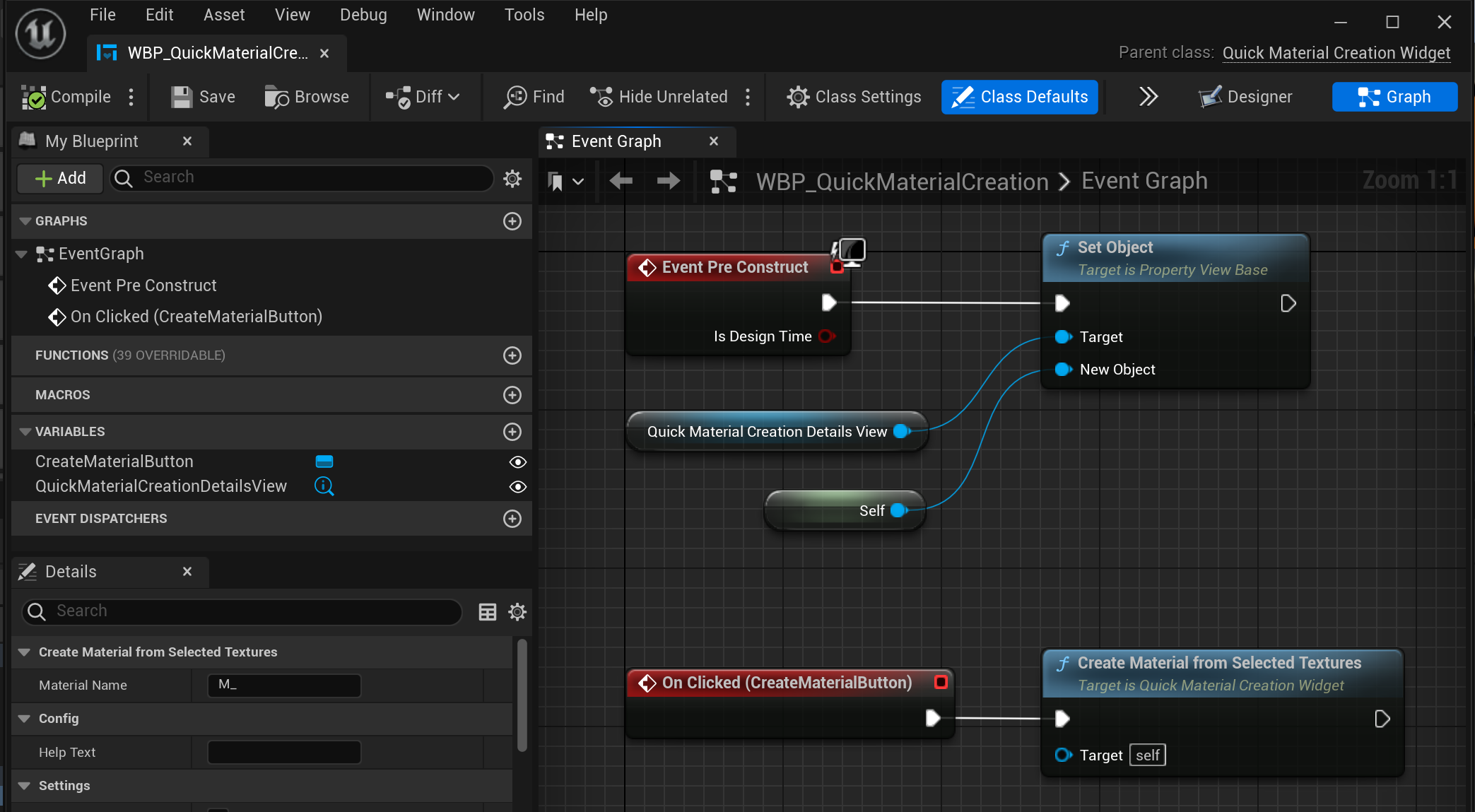Viewport: 1475px width, 812px height.
Task: Switch to Designer mode
Action: click(x=1245, y=97)
